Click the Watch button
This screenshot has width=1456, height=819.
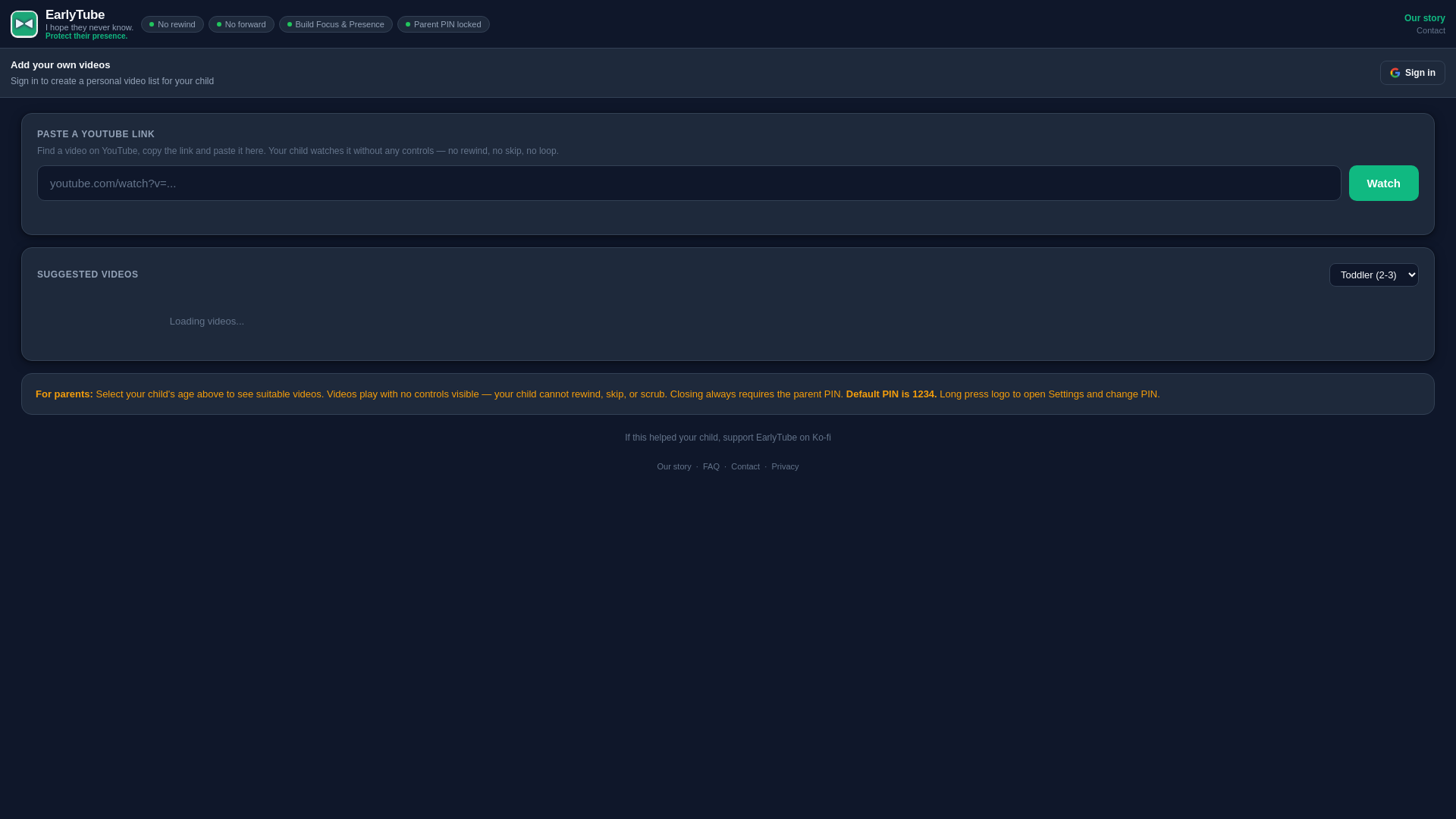[x=1383, y=183]
